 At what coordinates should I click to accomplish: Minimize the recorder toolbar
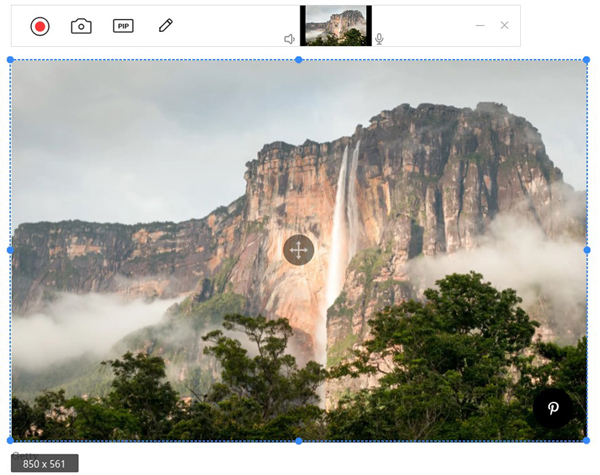[x=480, y=25]
